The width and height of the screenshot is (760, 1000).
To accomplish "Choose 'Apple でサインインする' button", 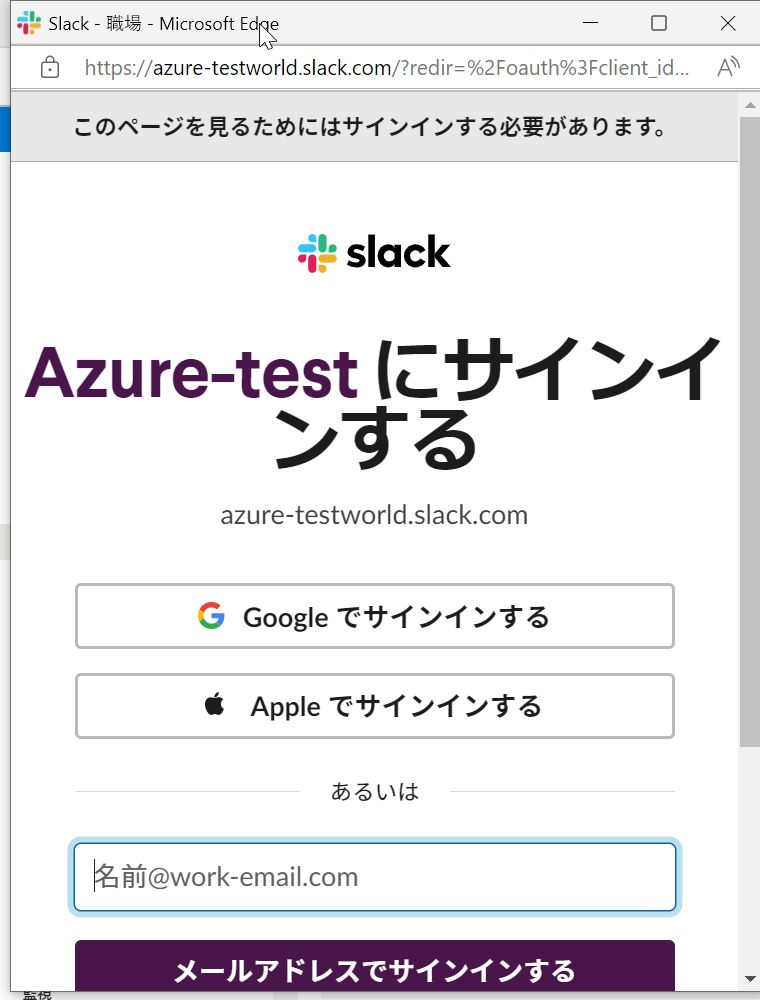I will [x=375, y=706].
